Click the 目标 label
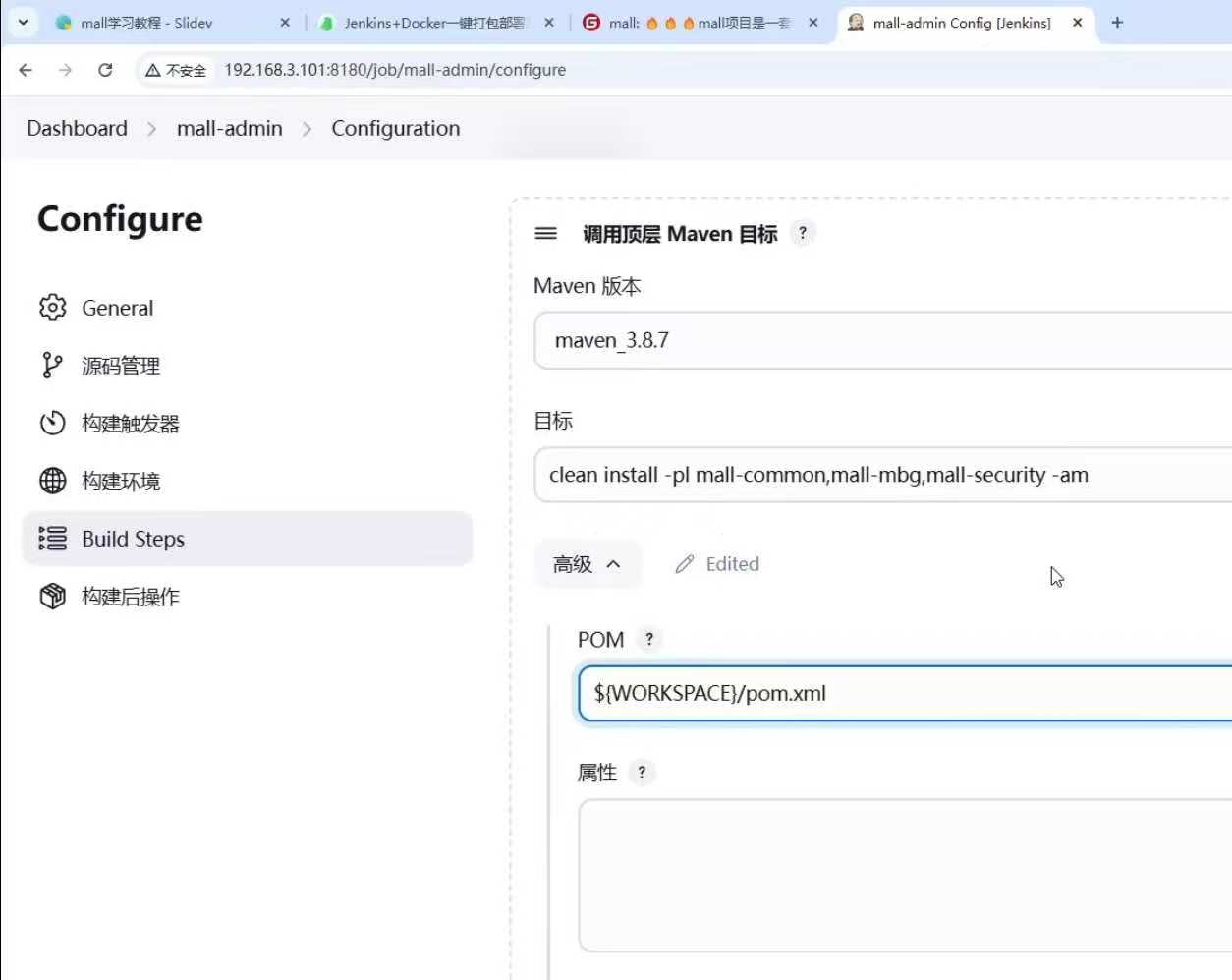 point(553,421)
